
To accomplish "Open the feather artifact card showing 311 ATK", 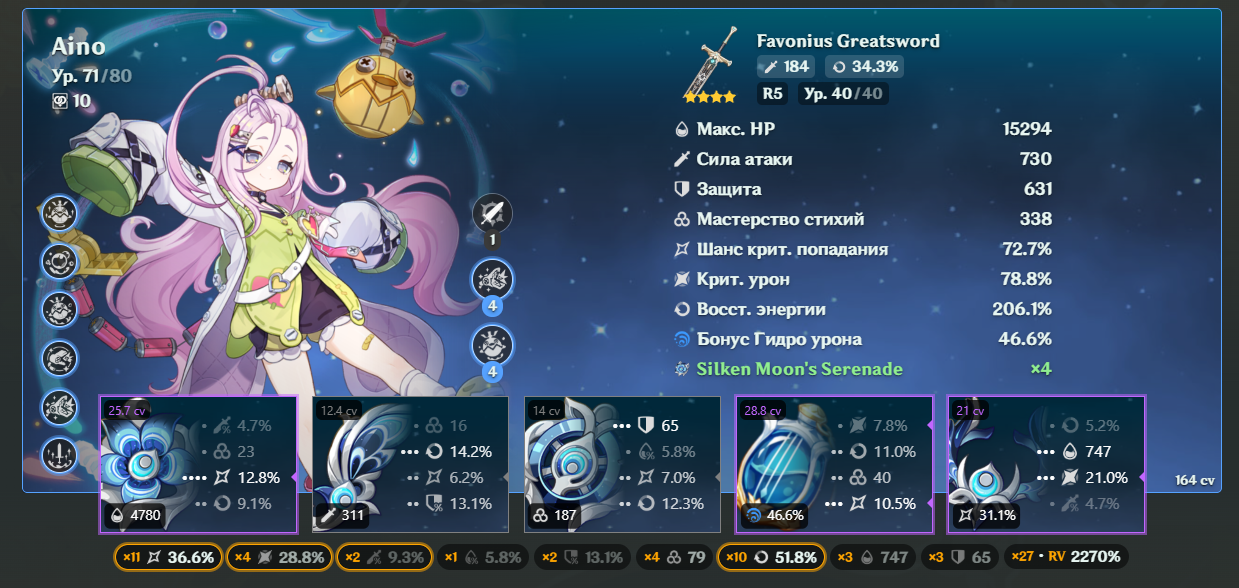I will (410, 464).
